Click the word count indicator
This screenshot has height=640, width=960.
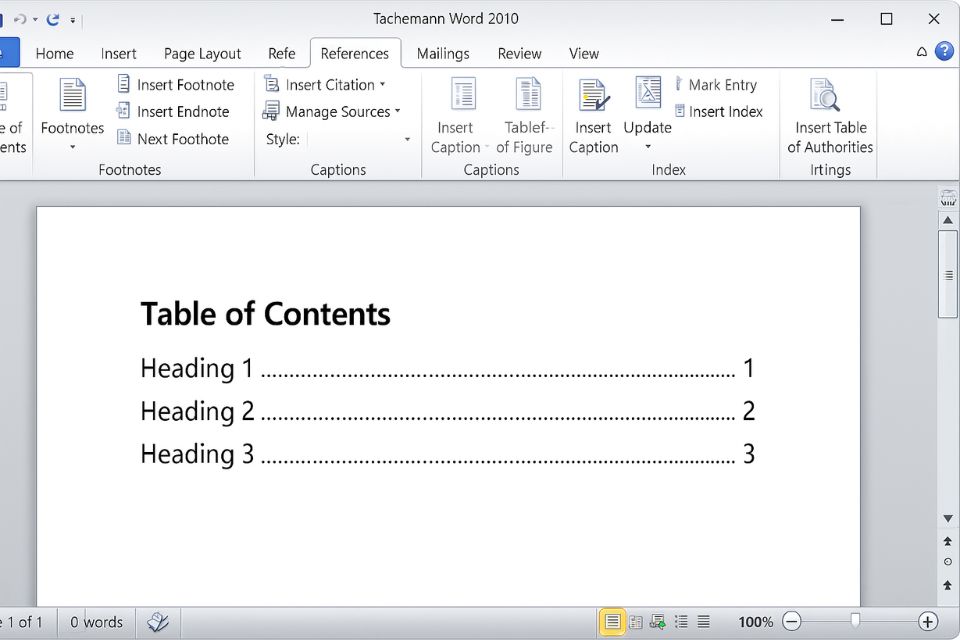96,621
